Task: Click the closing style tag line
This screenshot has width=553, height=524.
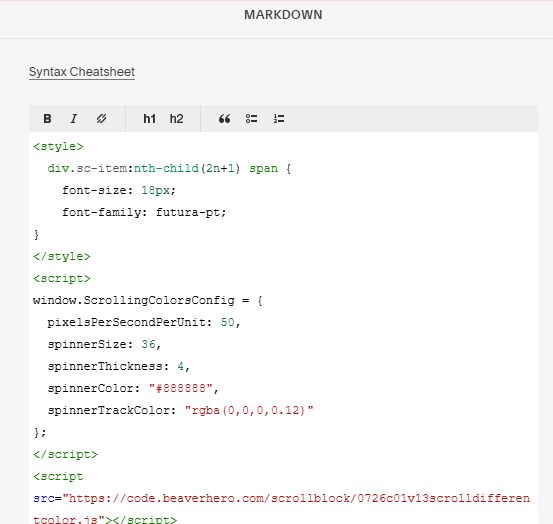Action: point(62,256)
